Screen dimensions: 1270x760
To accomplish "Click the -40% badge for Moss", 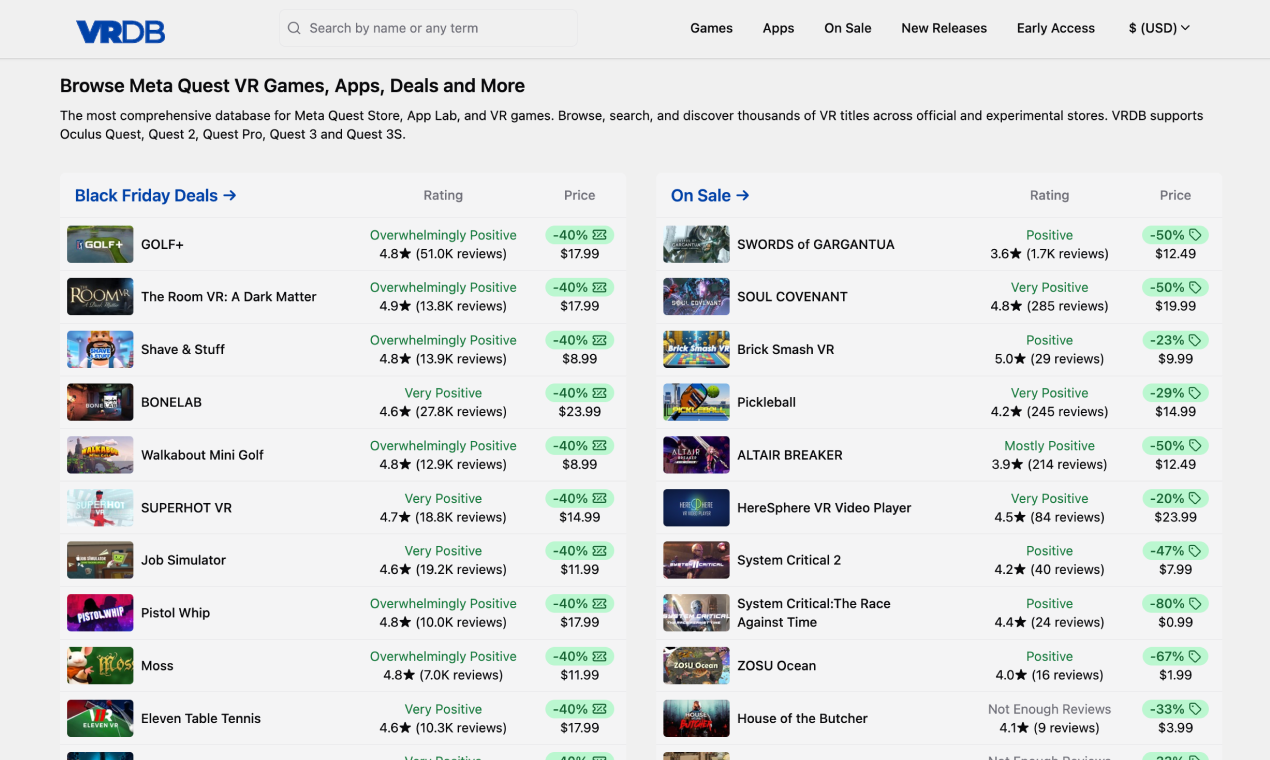I will pyautogui.click(x=579, y=656).
